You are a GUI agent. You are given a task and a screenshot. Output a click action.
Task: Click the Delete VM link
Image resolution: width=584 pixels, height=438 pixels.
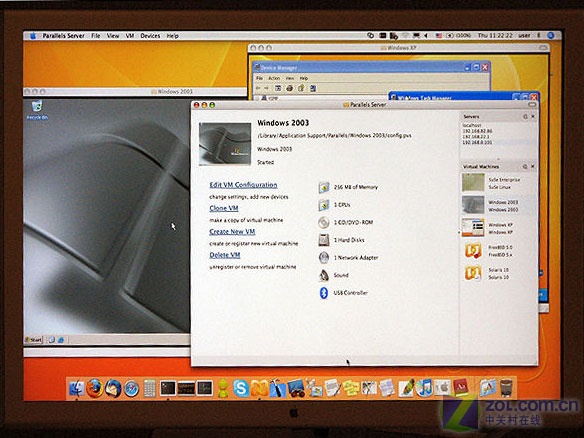(225, 255)
